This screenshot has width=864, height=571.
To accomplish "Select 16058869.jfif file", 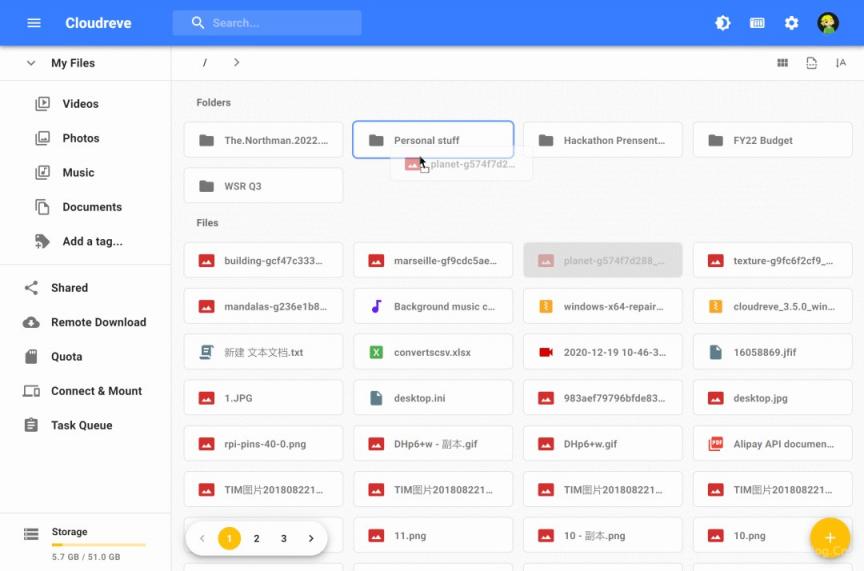I will 773,352.
